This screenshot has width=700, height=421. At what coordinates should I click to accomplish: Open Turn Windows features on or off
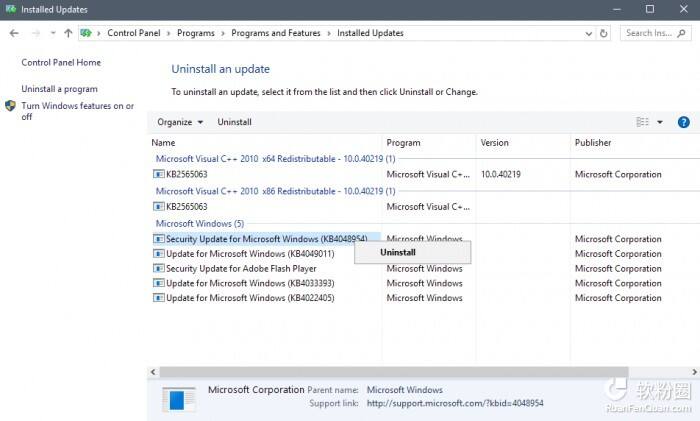coord(77,111)
